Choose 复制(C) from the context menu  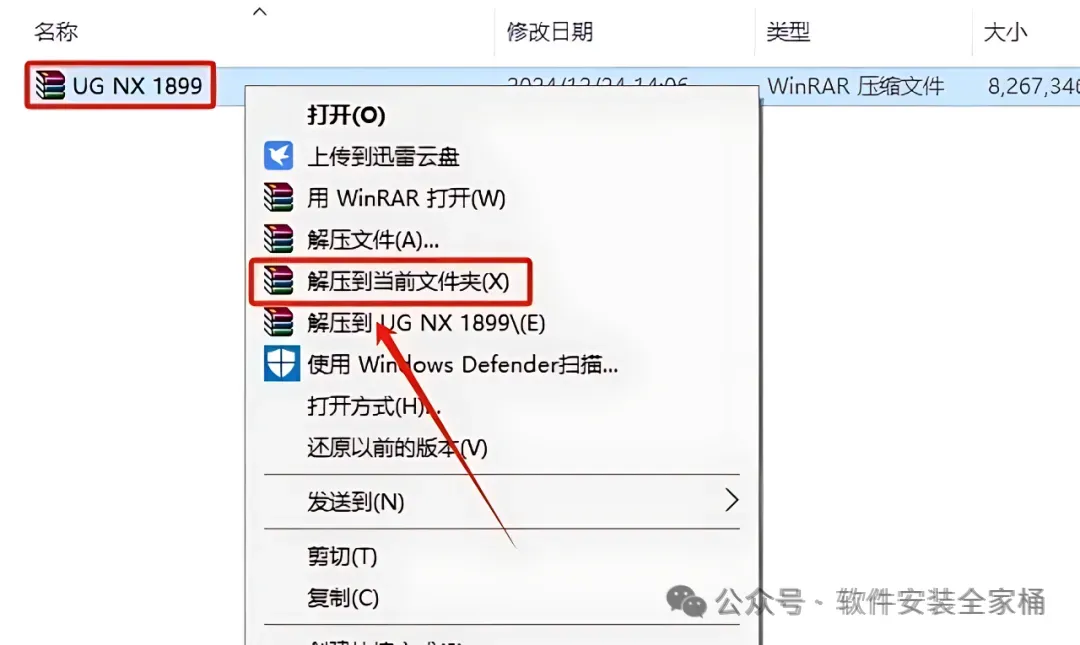[x=343, y=597]
